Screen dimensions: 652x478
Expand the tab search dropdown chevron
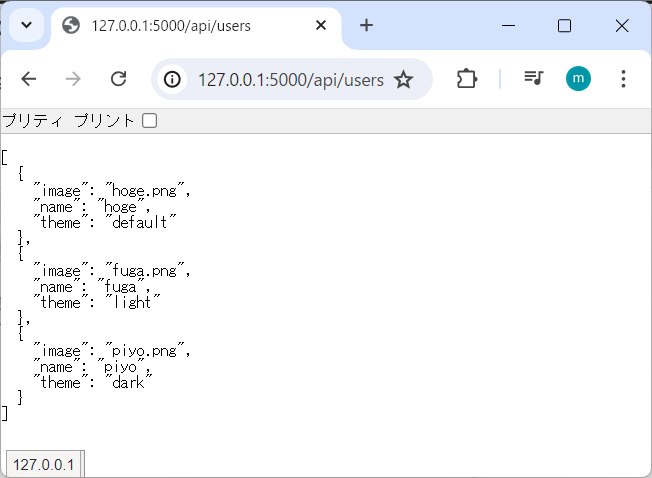pos(26,25)
